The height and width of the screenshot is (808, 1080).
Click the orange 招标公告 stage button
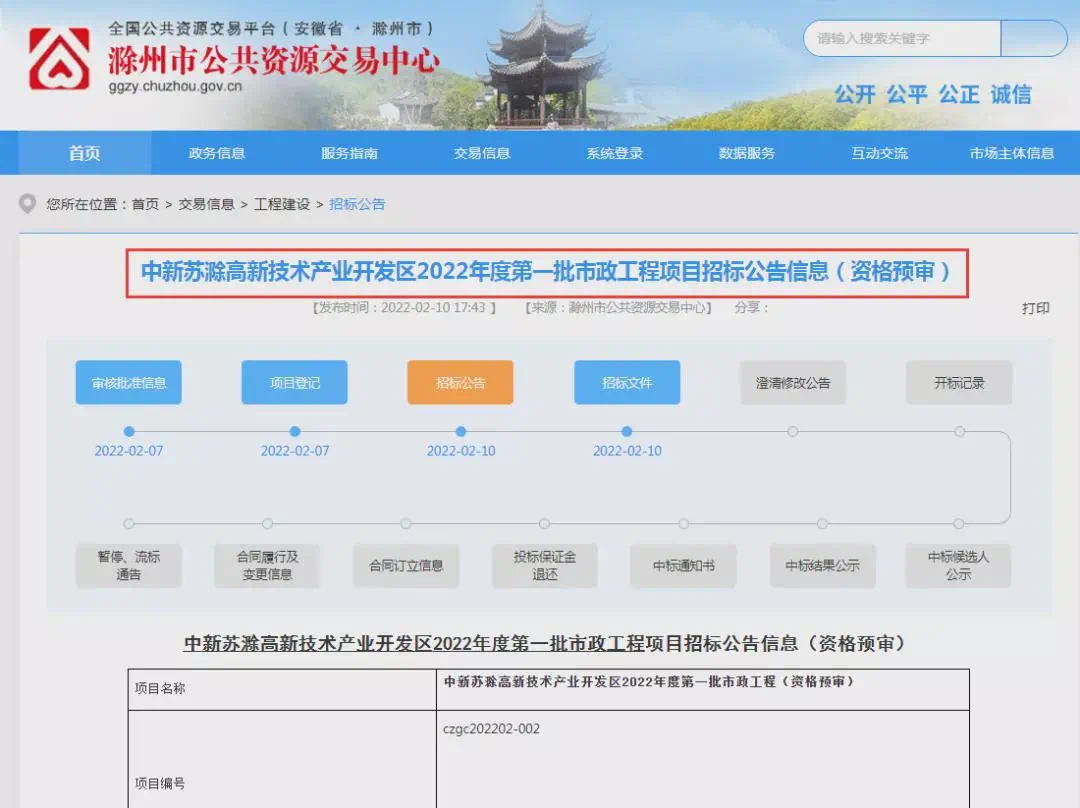coord(460,383)
